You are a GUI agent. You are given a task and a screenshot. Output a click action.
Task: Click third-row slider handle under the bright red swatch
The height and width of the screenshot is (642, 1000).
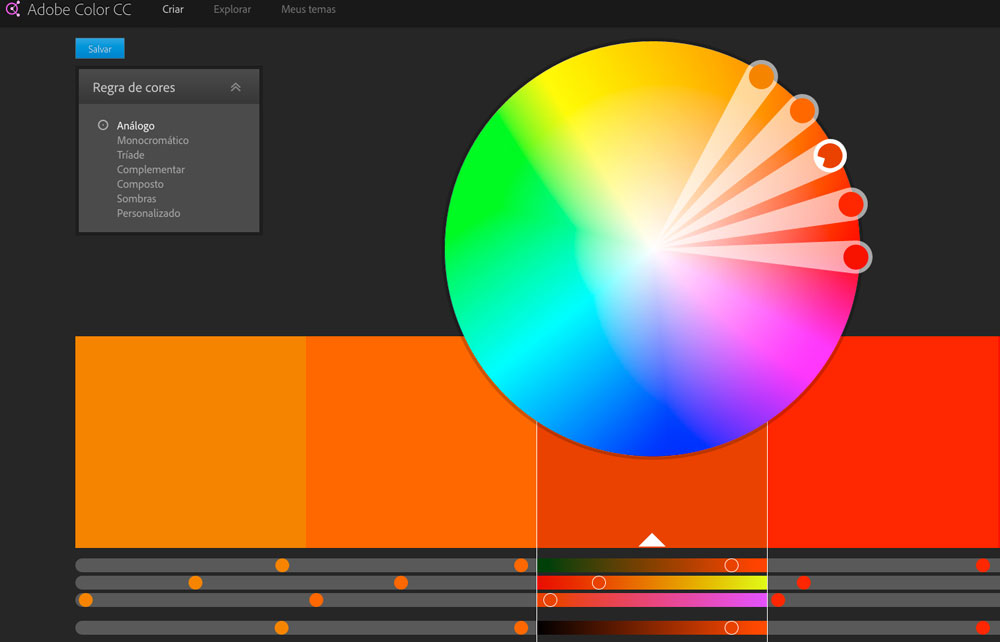click(778, 600)
